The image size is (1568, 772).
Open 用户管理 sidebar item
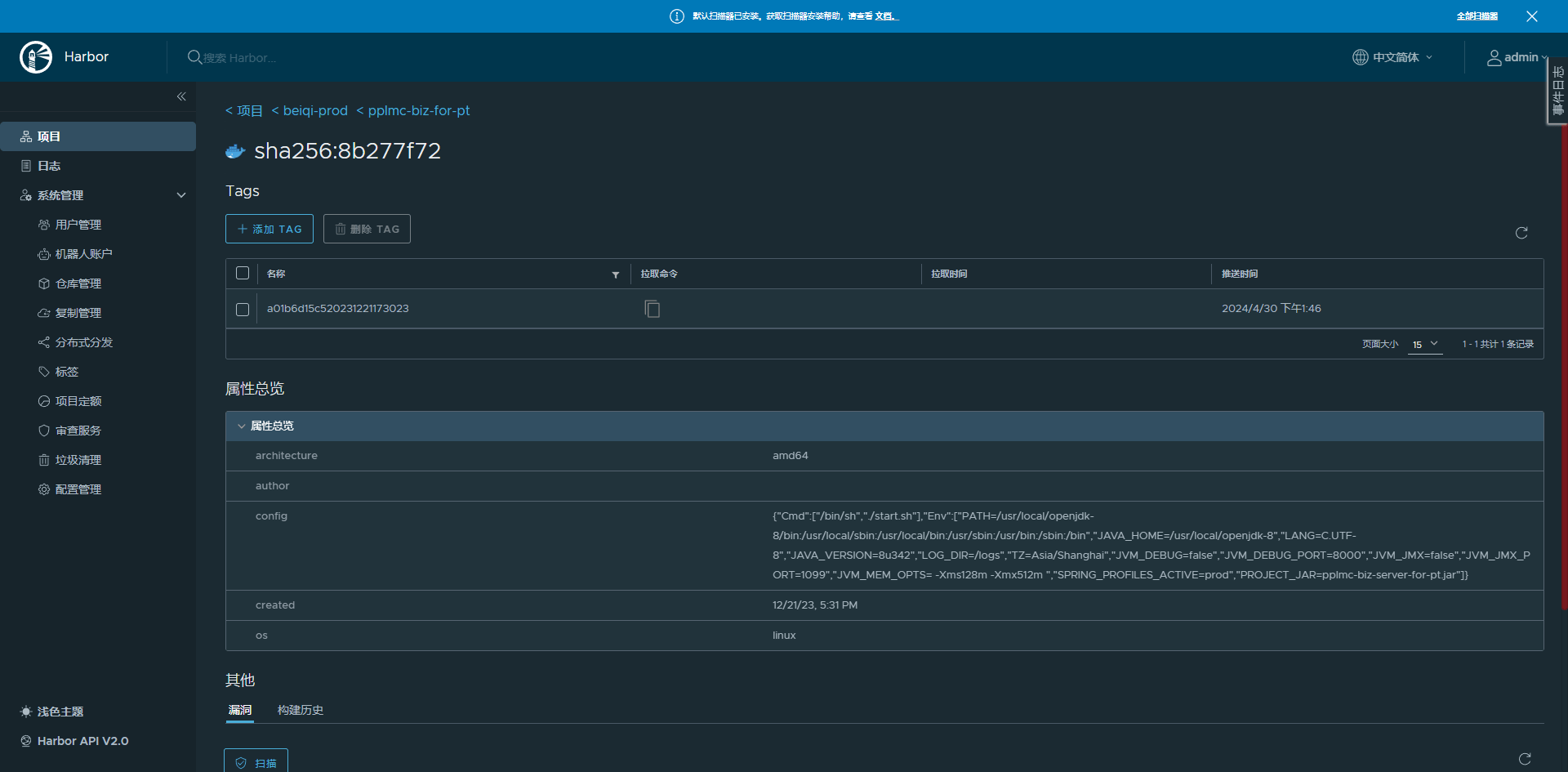(x=78, y=225)
